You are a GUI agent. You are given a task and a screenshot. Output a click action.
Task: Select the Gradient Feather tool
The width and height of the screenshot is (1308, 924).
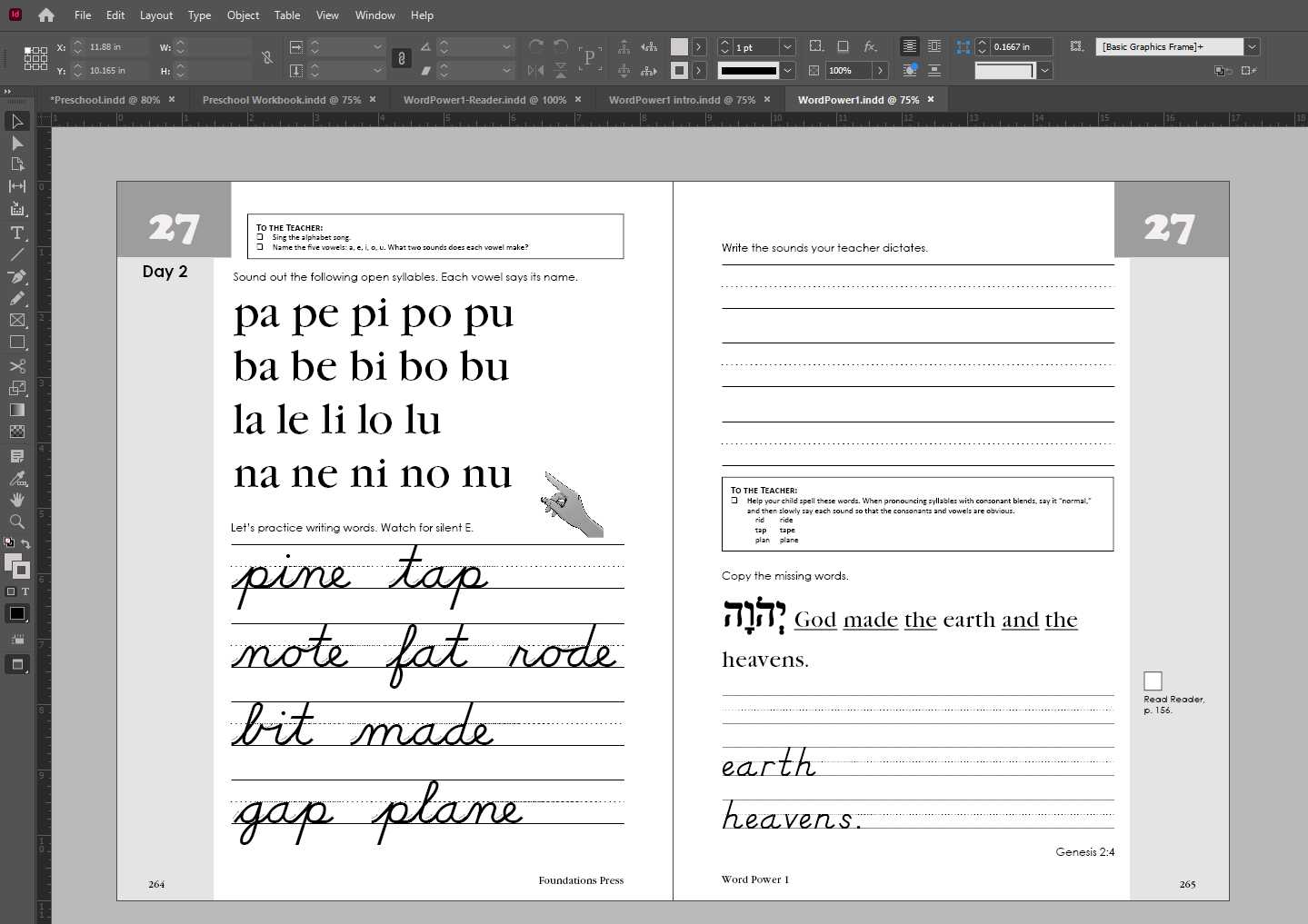click(x=17, y=432)
